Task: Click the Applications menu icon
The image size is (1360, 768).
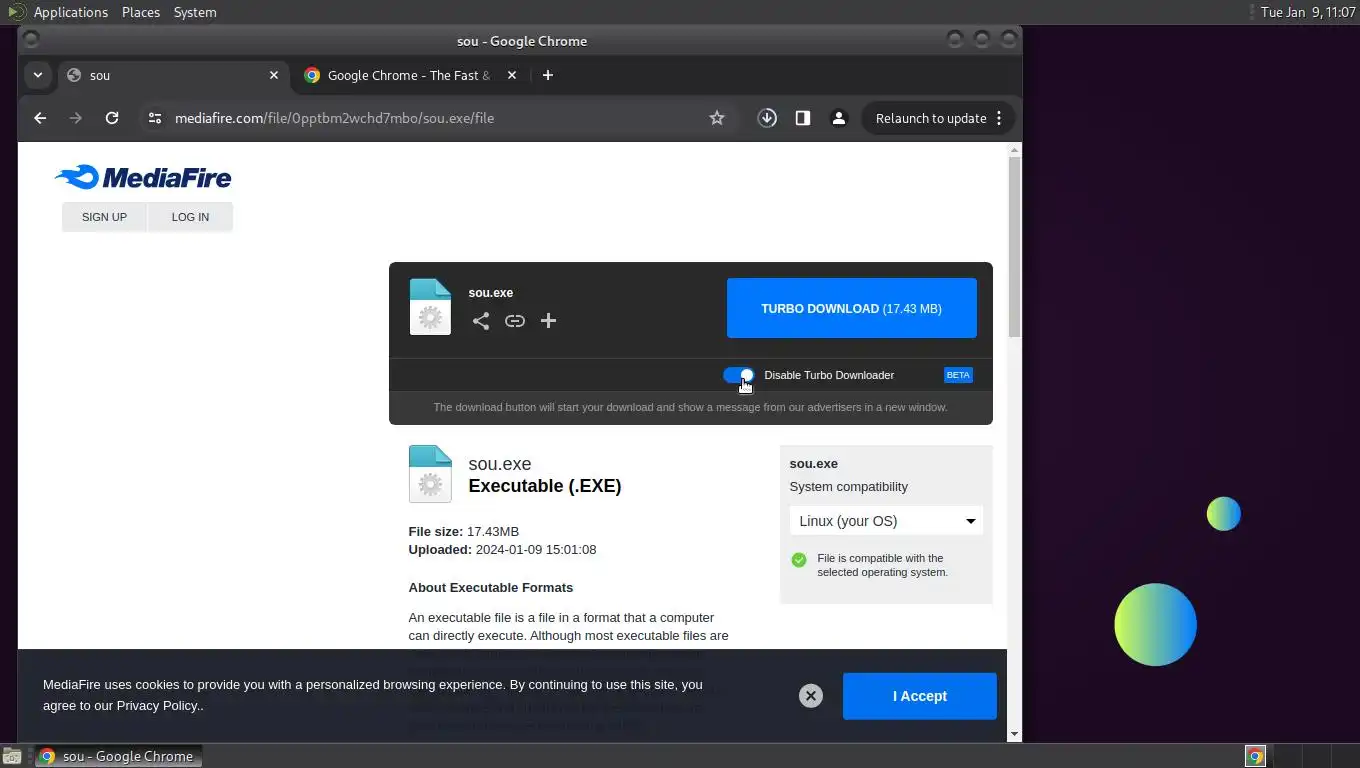Action: pos(16,12)
